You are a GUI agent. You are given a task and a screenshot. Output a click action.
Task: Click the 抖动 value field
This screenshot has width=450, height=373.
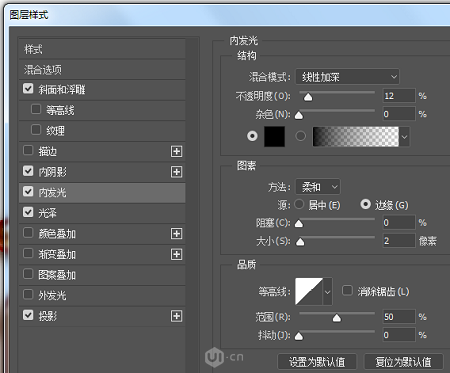[x=399, y=335]
